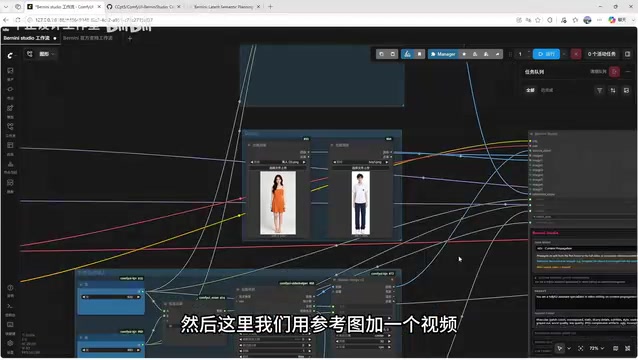Open the second sidebar icon under the first one
Image resolution: width=638 pixels, height=360 pixels.
10,89
